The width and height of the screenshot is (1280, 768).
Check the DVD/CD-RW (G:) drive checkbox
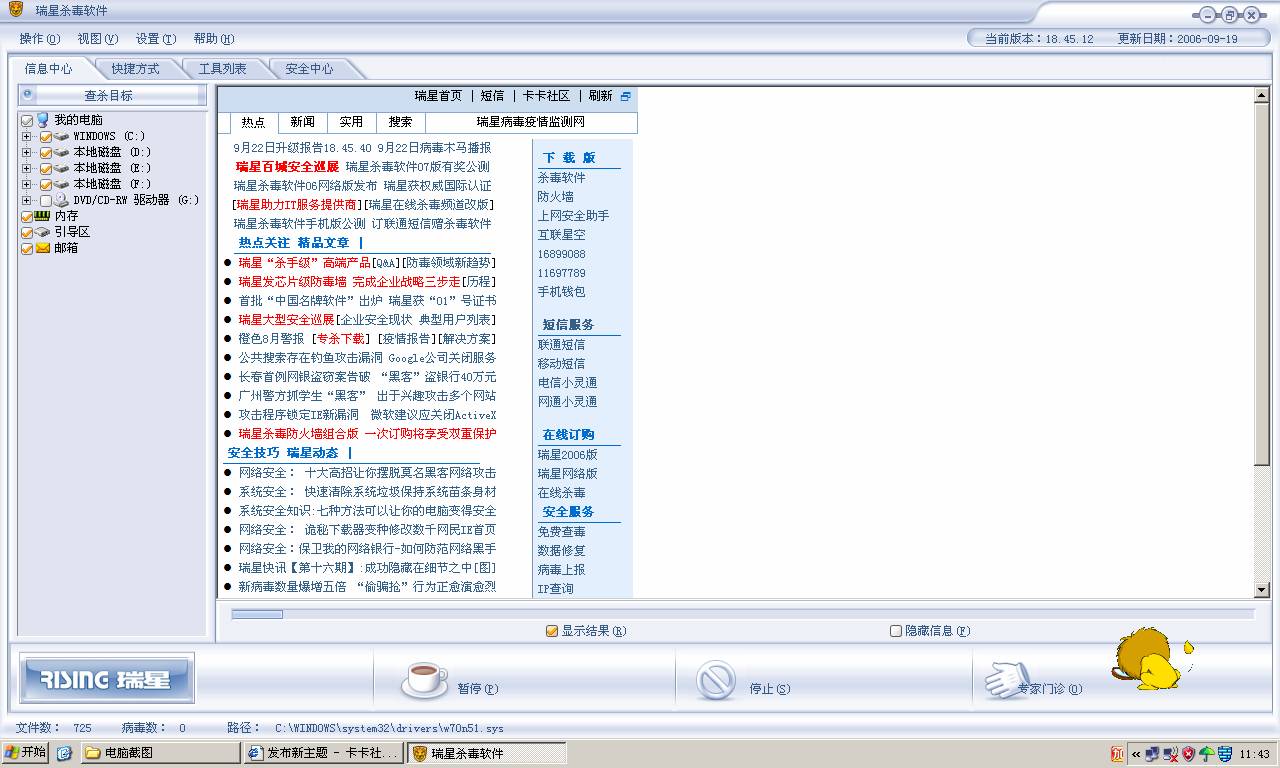(46, 200)
